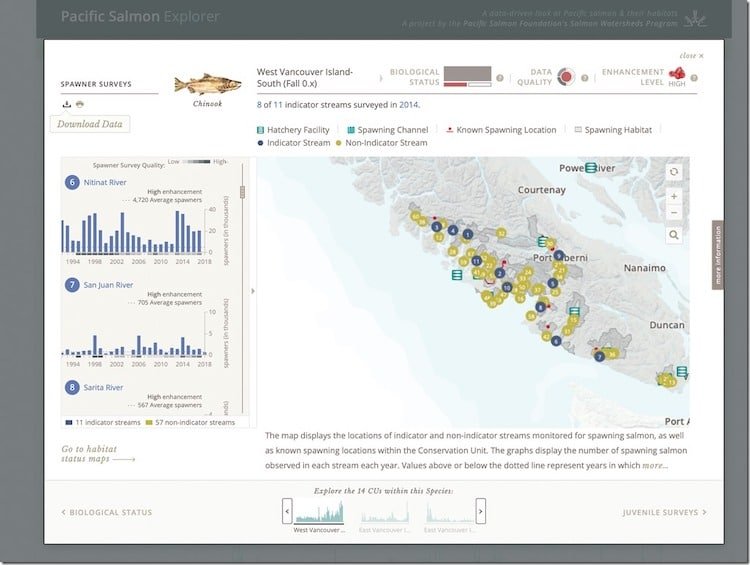Toggle Spawning Habitat map layer
Viewport: 750px width, 565px height.
(613, 130)
